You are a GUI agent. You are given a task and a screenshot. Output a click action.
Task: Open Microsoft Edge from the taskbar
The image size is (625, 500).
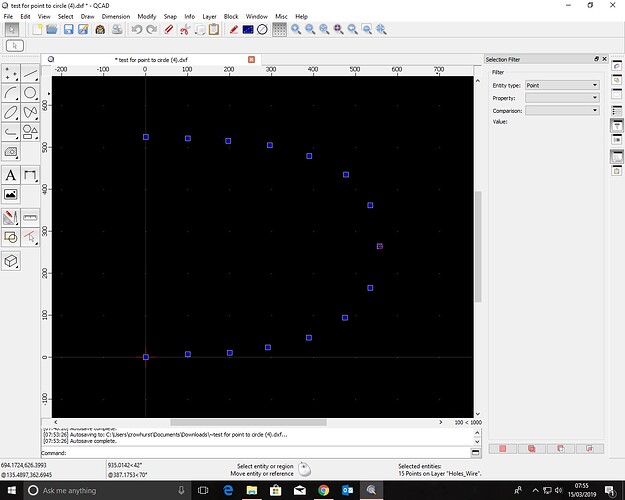click(228, 490)
